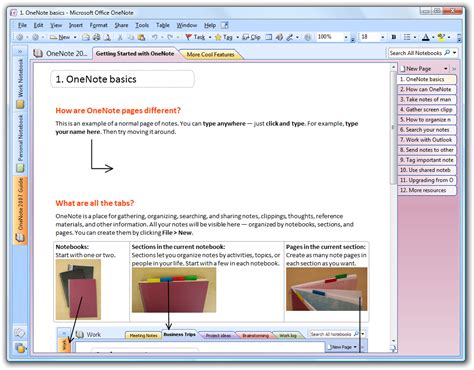The image size is (474, 370).
Task: Open the Zoom 100% combo box
Action: (x=332, y=37)
